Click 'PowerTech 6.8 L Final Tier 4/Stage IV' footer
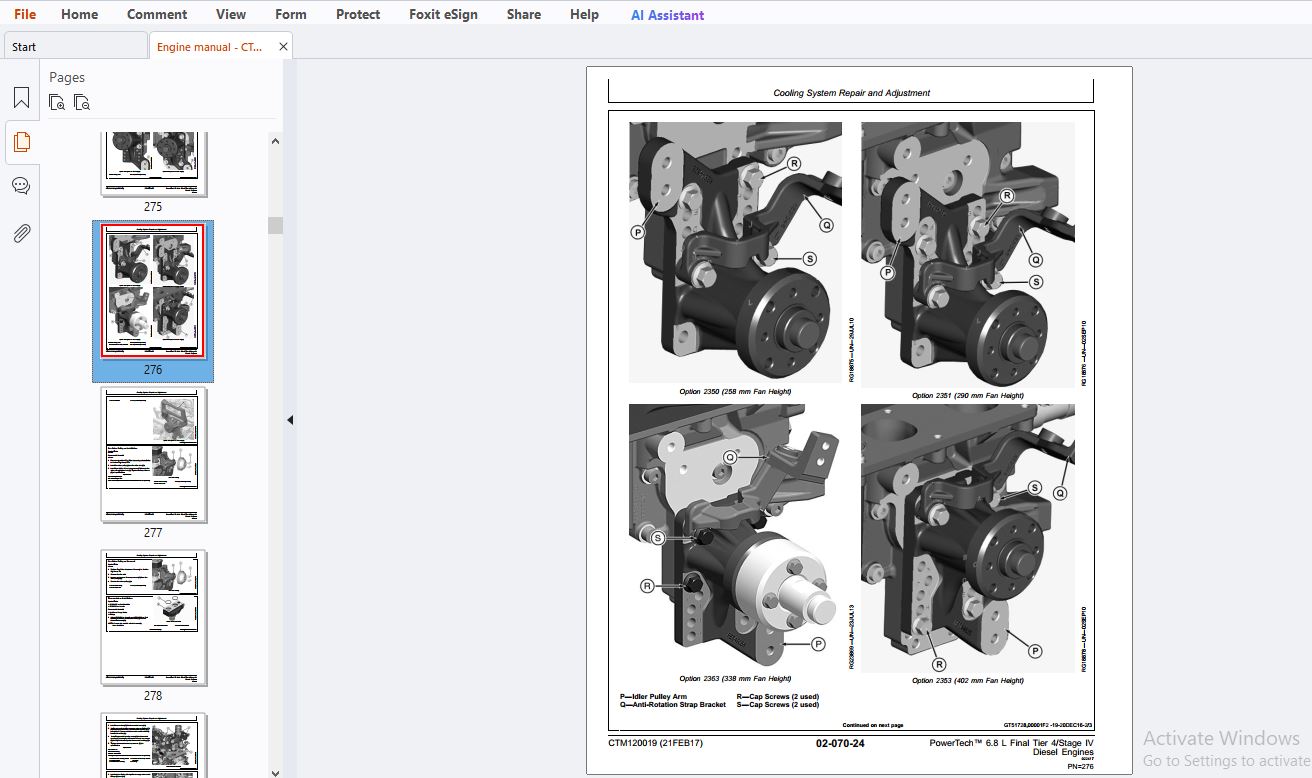This screenshot has width=1312, height=778. click(x=1011, y=743)
